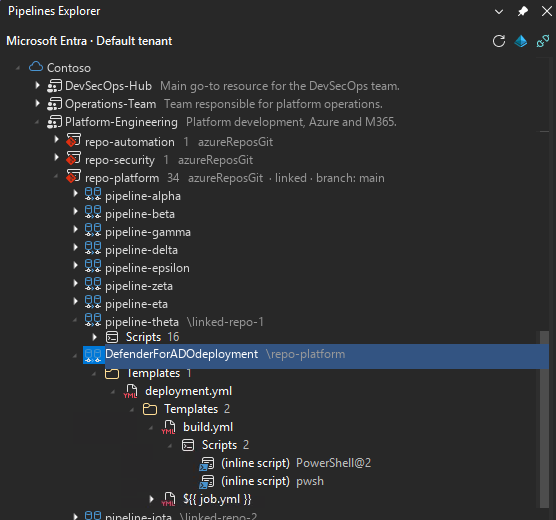Collapse the pipeline-theta node
The width and height of the screenshot is (556, 520).
click(75, 320)
